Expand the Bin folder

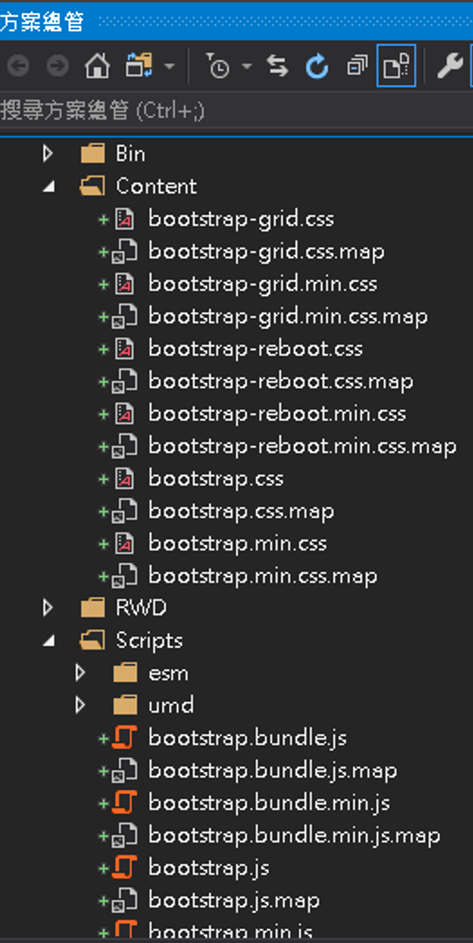tap(48, 154)
